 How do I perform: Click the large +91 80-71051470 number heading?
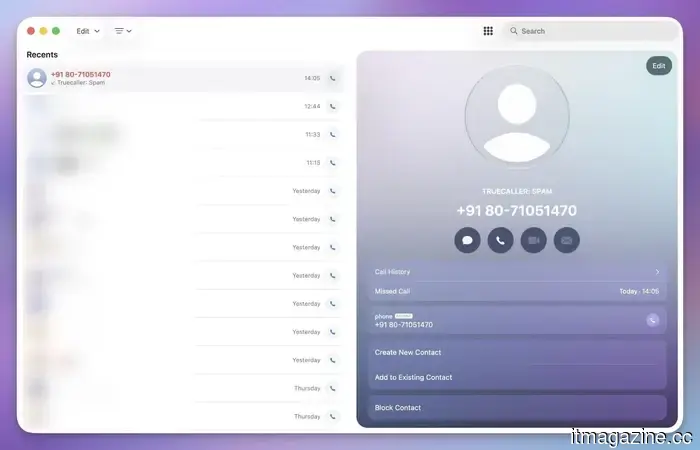point(517,210)
